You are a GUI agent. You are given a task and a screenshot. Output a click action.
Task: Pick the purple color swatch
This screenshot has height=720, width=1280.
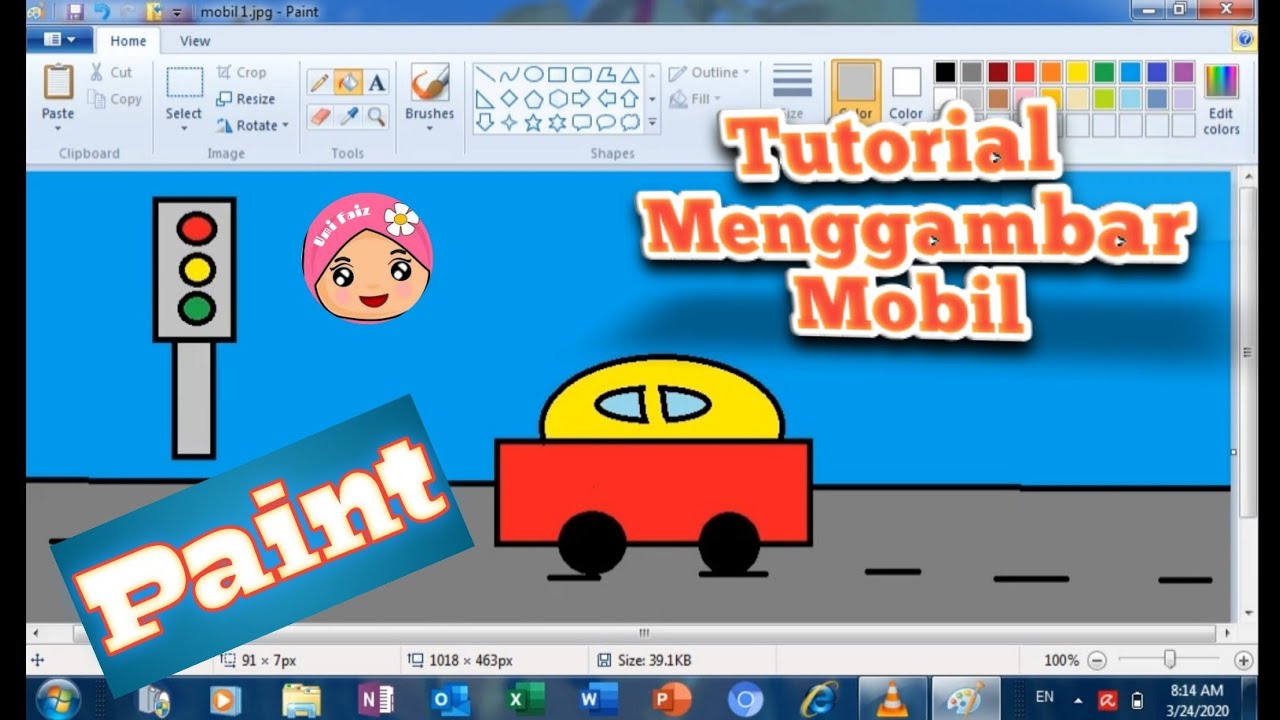point(1183,72)
